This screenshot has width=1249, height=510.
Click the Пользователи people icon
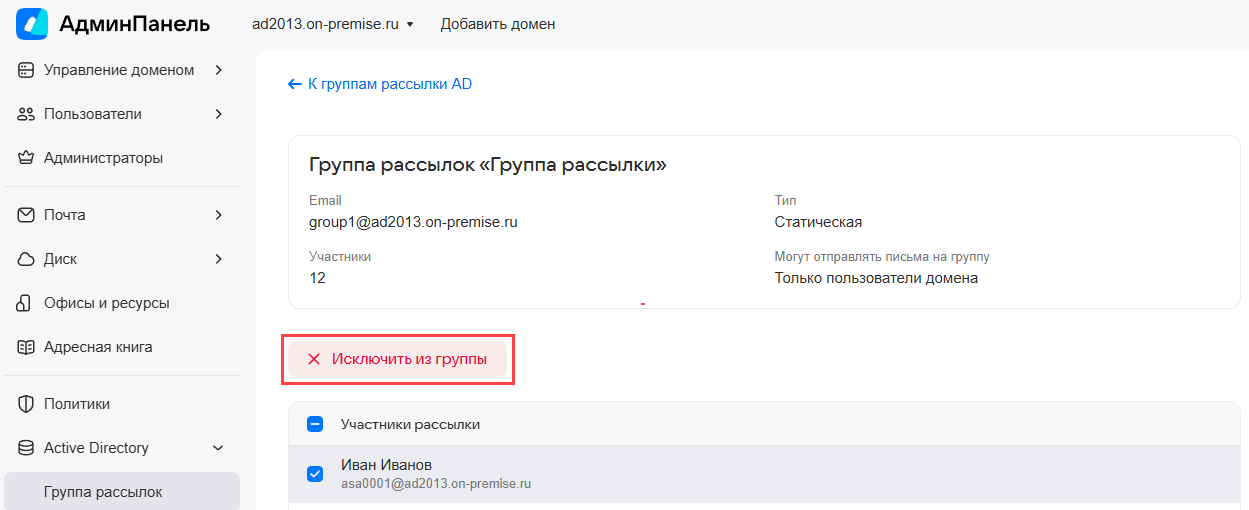pos(27,114)
